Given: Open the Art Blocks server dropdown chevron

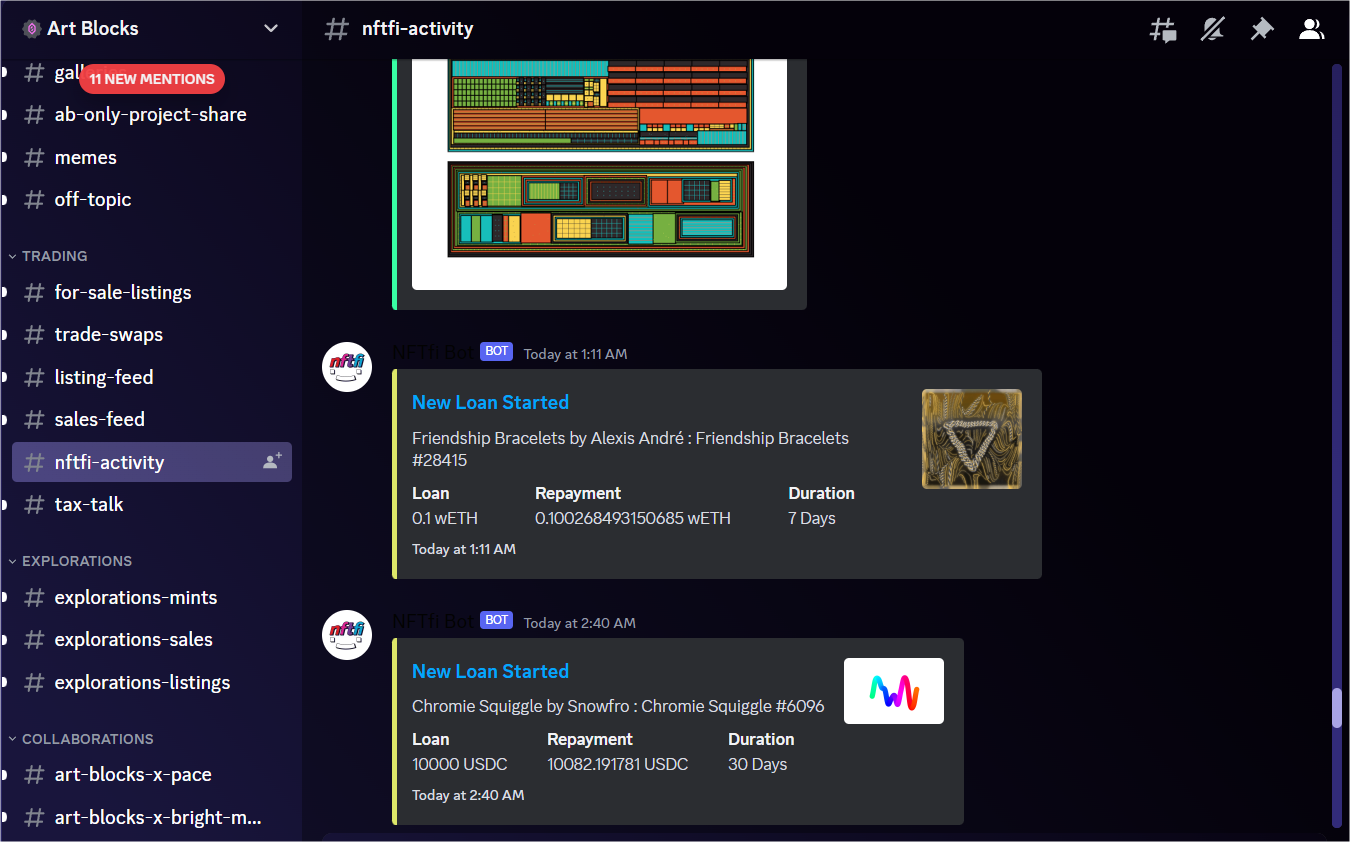Looking at the screenshot, I should [270, 28].
